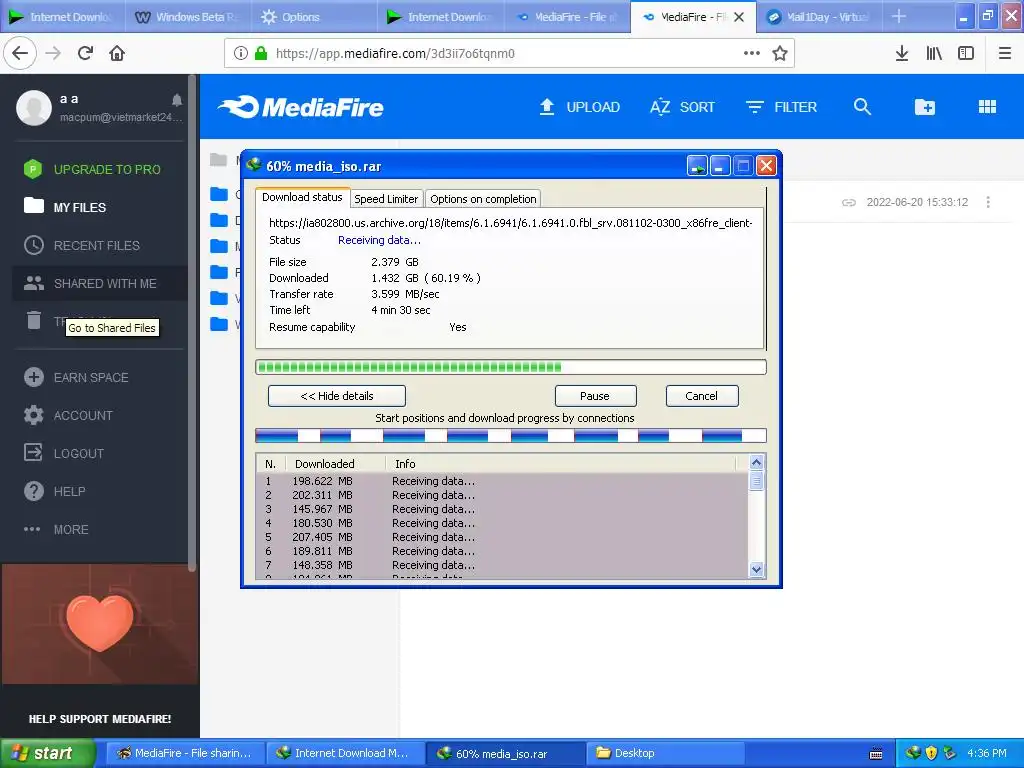Click Internet Download Manager taskbar button
The height and width of the screenshot is (768, 1024).
point(345,753)
